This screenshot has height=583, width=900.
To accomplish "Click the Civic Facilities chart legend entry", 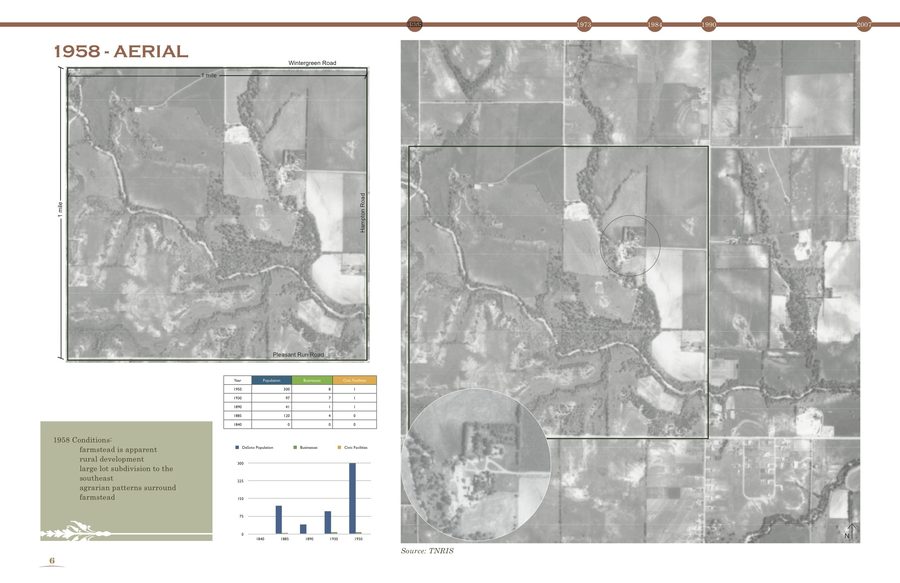I will tap(352, 448).
